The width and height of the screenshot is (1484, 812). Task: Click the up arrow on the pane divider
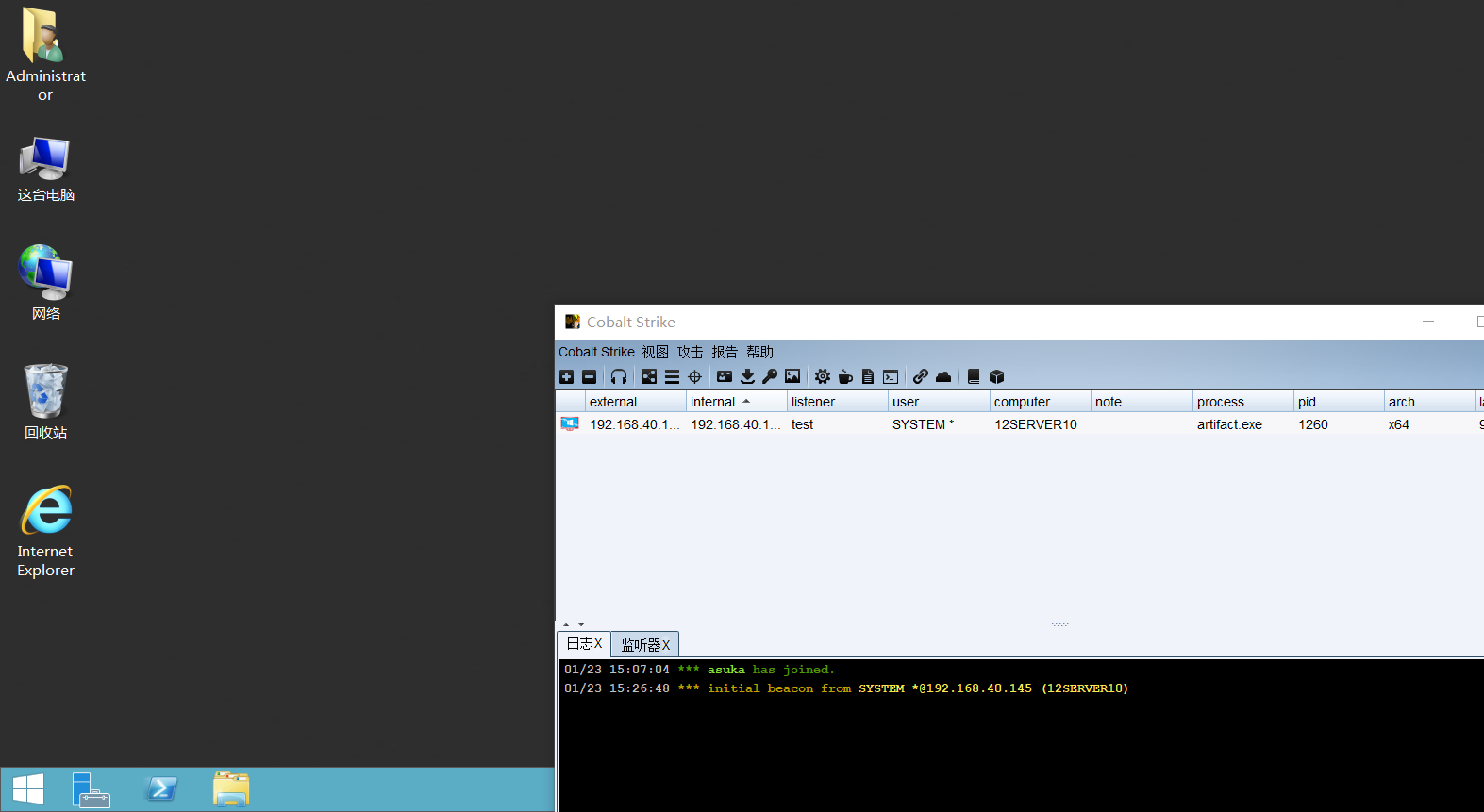point(566,624)
